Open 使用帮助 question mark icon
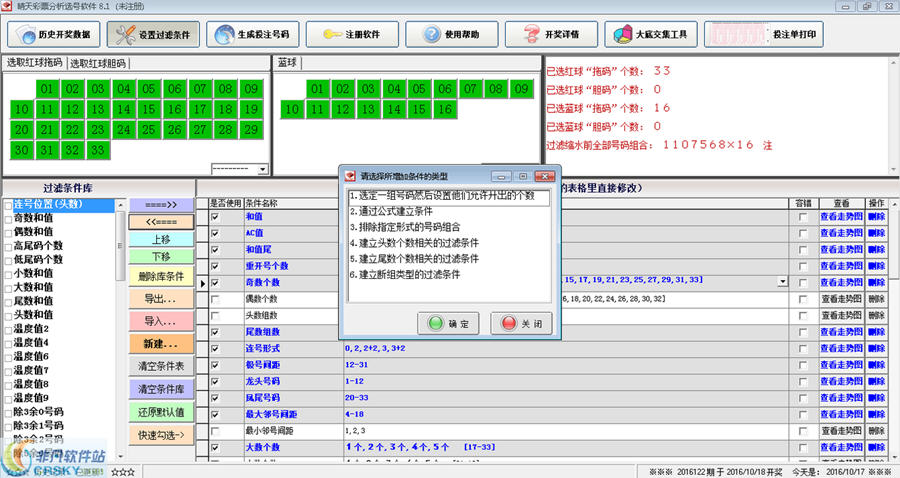900x478 pixels. pyautogui.click(x=431, y=34)
